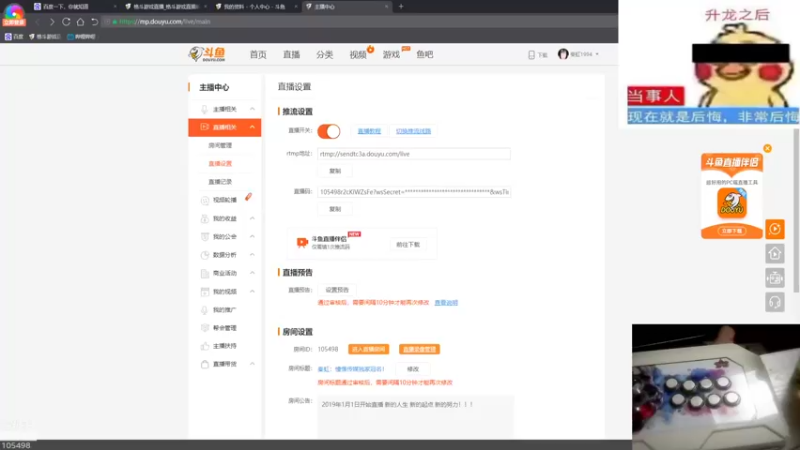800x450 pixels.
Task: Click the browser URL address bar
Action: (357, 21)
